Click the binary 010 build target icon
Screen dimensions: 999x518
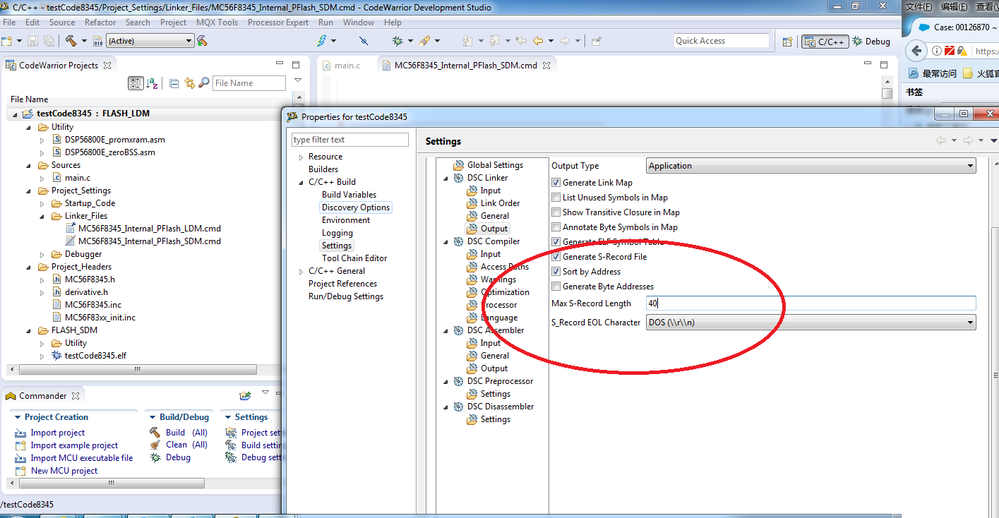coord(97,41)
